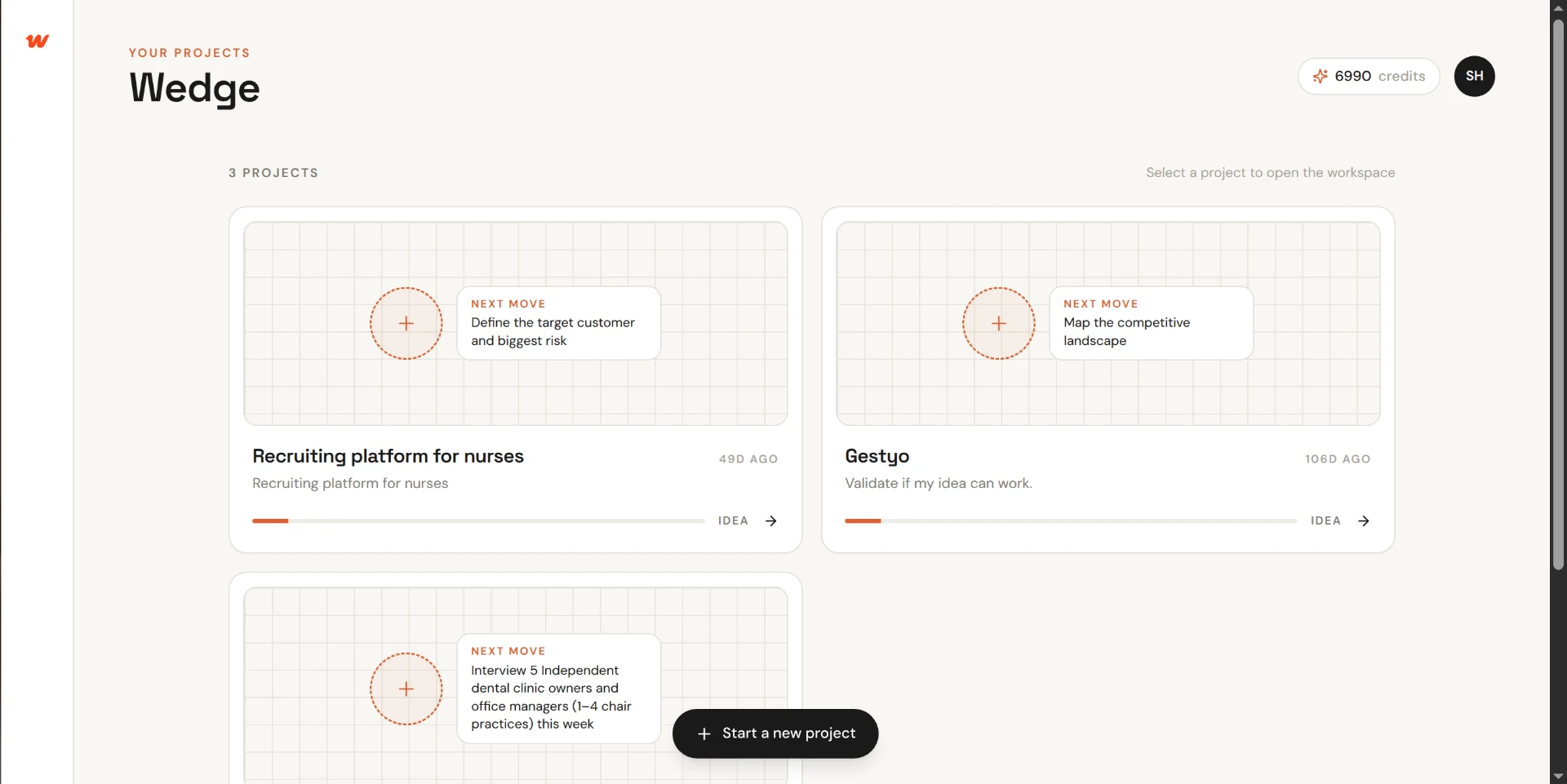Click Start a new project button
The height and width of the screenshot is (784, 1567).
[x=775, y=733]
